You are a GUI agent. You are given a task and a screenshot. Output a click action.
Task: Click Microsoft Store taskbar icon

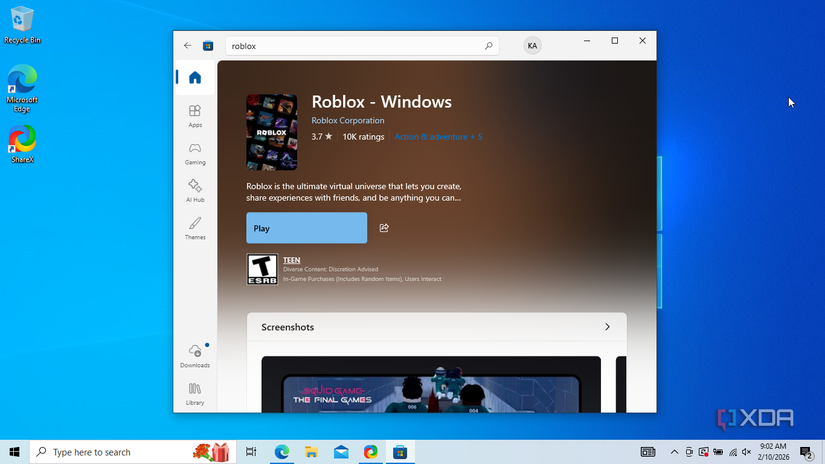coord(400,452)
